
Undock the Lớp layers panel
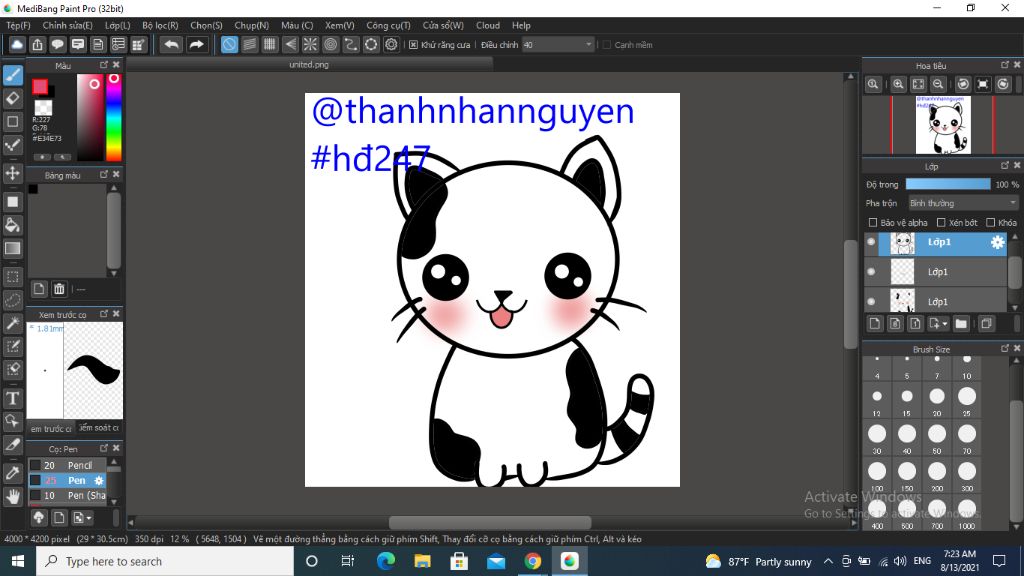(1004, 166)
